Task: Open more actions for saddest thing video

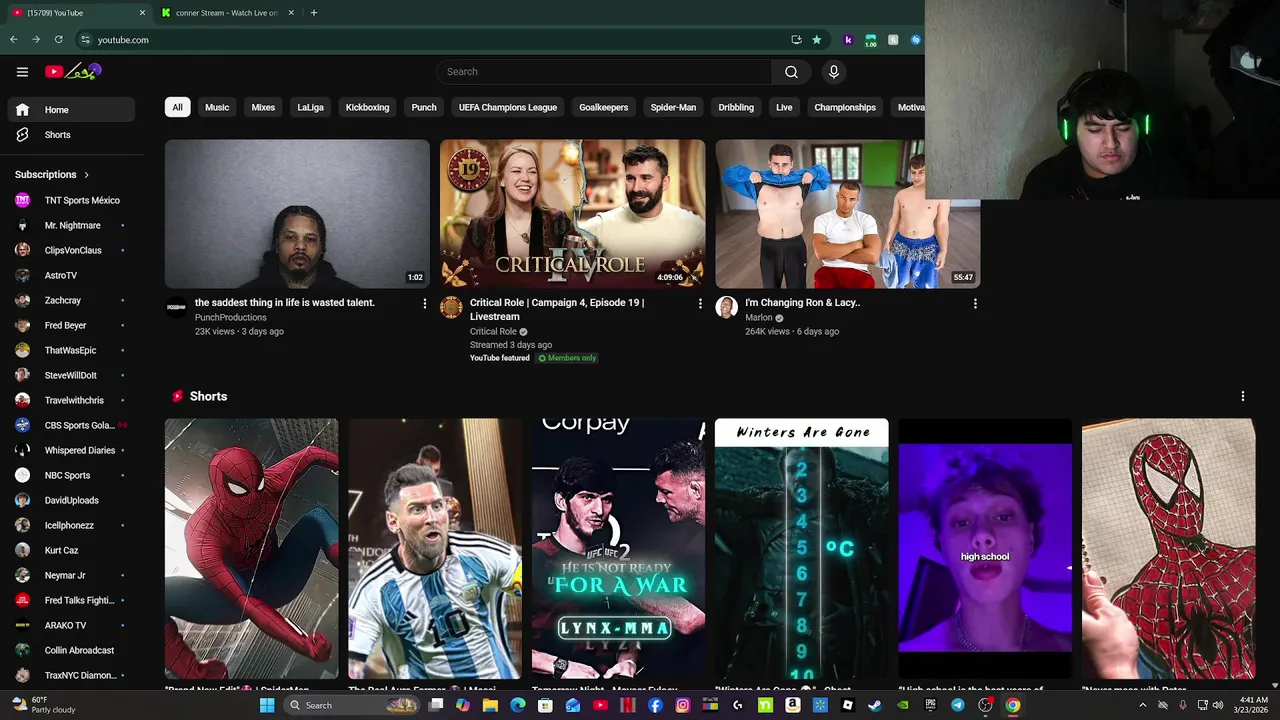Action: (x=424, y=303)
